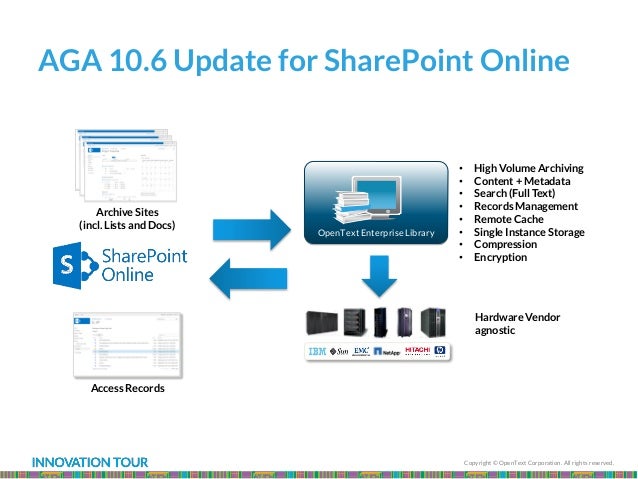The height and width of the screenshot is (479, 638).
Task: Click the 'Content + Metadata' bullet
Action: tap(522, 181)
